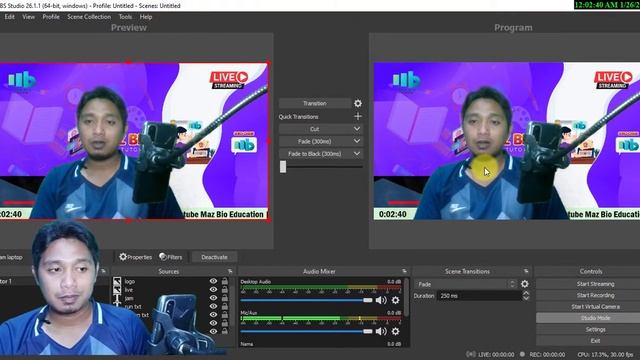Click Start Virtual Camera
The image size is (640, 360).
[595, 307]
